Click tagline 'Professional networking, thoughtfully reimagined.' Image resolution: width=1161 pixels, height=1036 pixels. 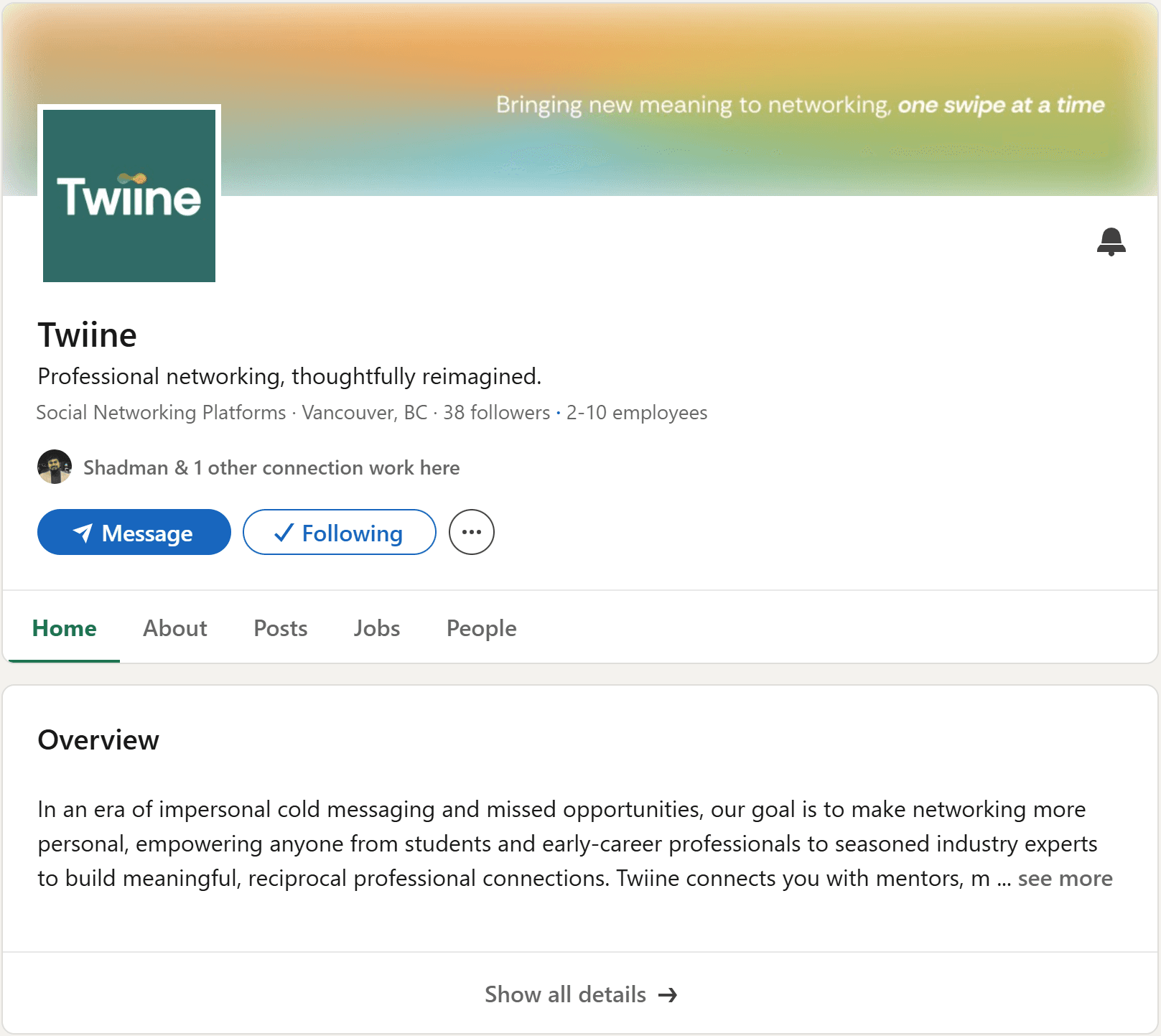pyautogui.click(x=289, y=376)
